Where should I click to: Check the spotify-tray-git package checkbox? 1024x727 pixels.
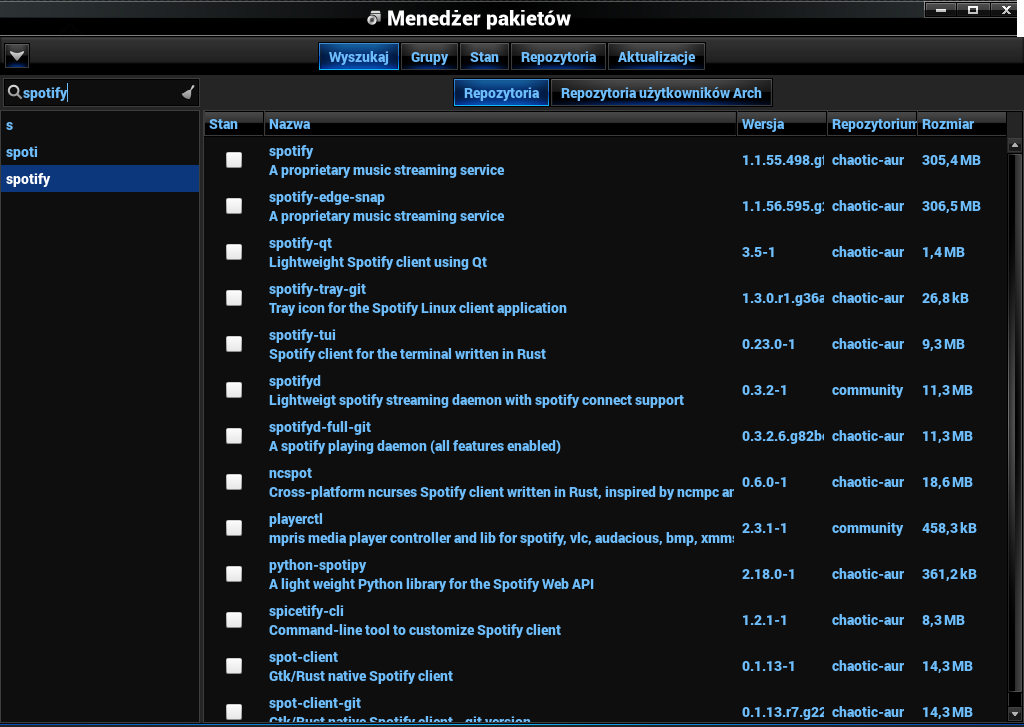click(234, 298)
